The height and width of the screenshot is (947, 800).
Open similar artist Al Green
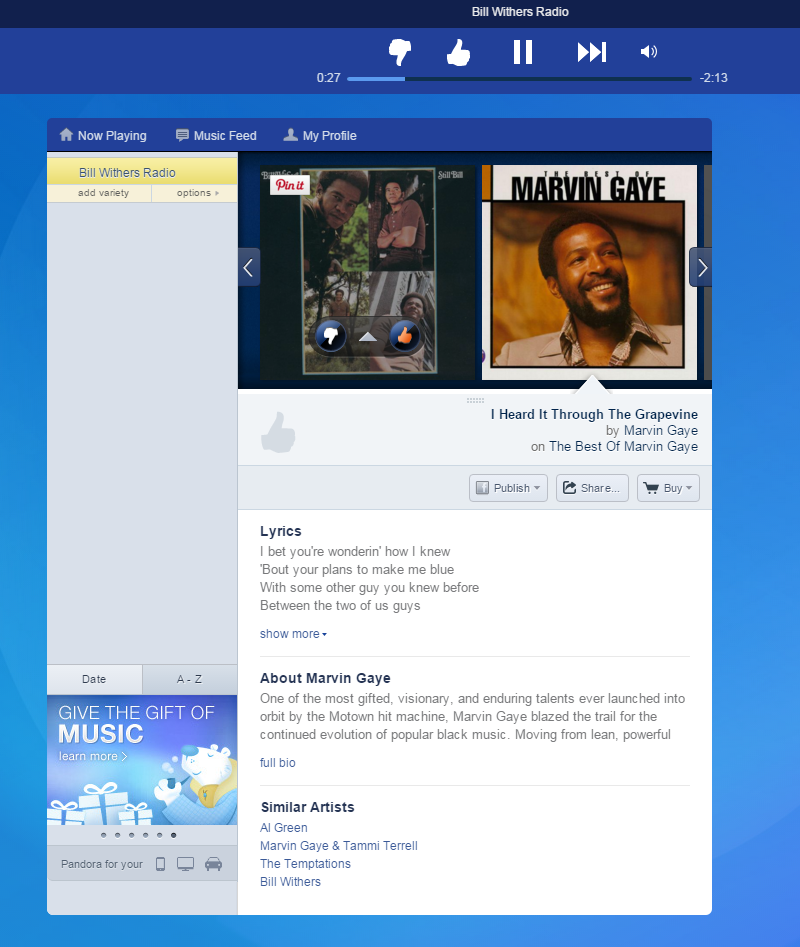284,827
